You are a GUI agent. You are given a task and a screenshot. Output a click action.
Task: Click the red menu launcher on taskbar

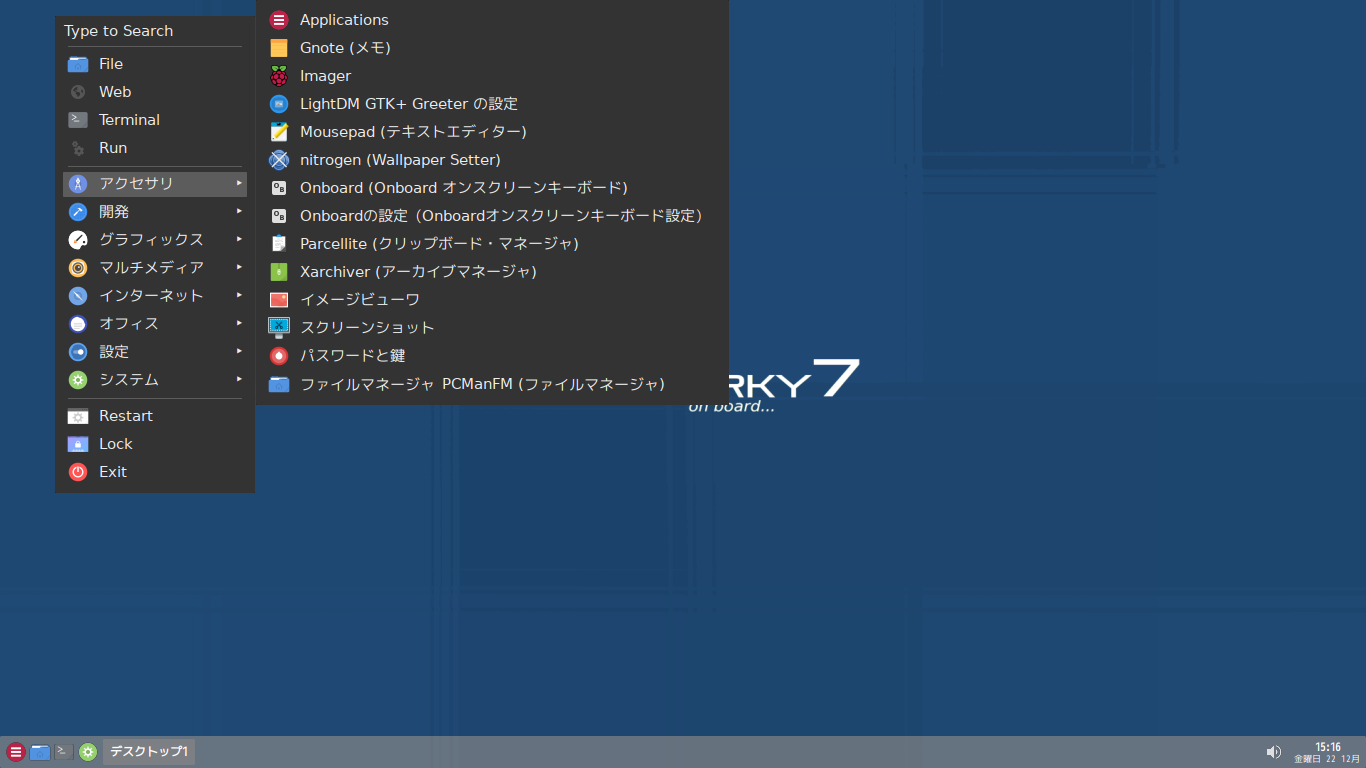pyautogui.click(x=16, y=752)
